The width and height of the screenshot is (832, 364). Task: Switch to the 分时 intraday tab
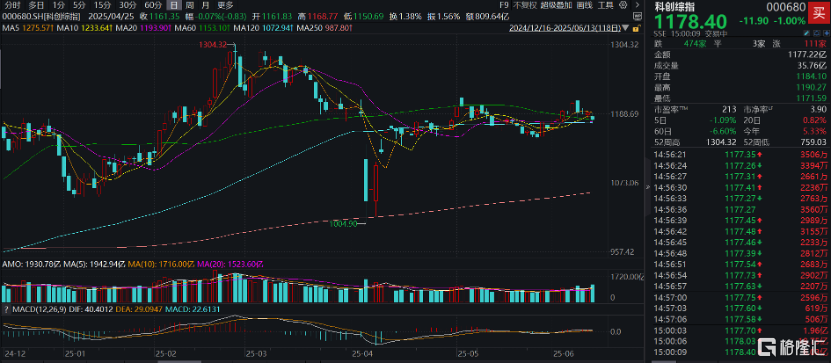(x=12, y=5)
